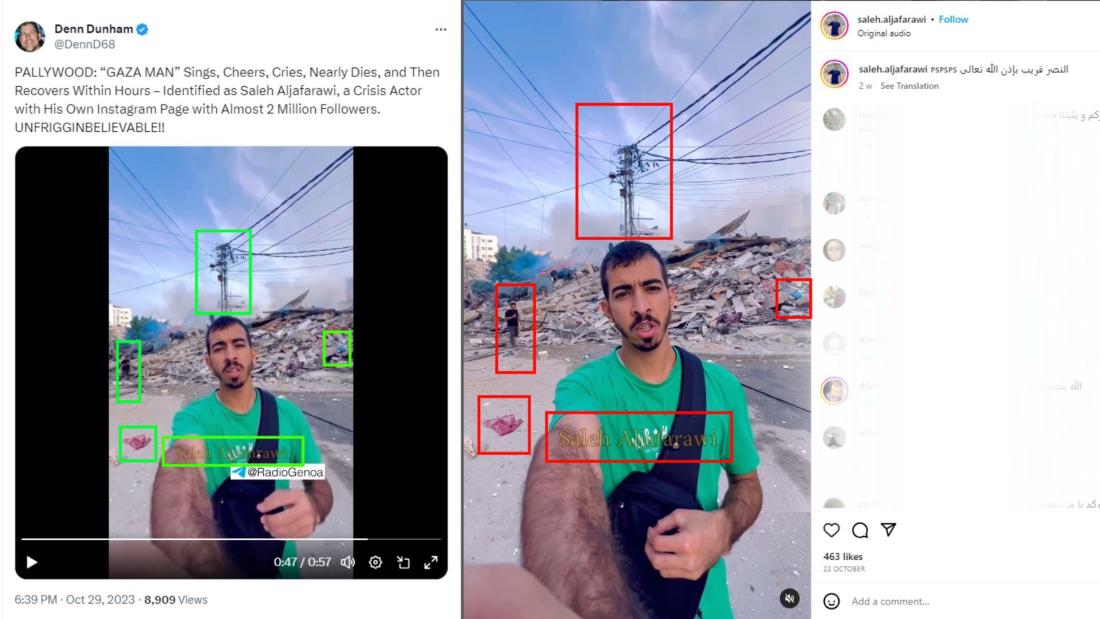The width and height of the screenshot is (1100, 619).
Task: Share the post via paper-plane icon
Action: pos(888,530)
